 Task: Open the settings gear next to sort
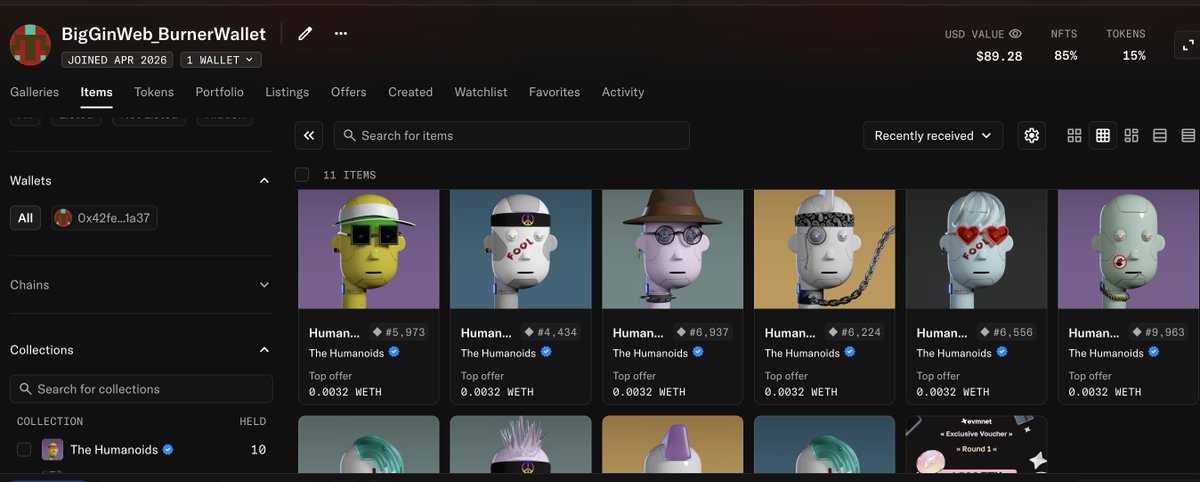(1032, 135)
